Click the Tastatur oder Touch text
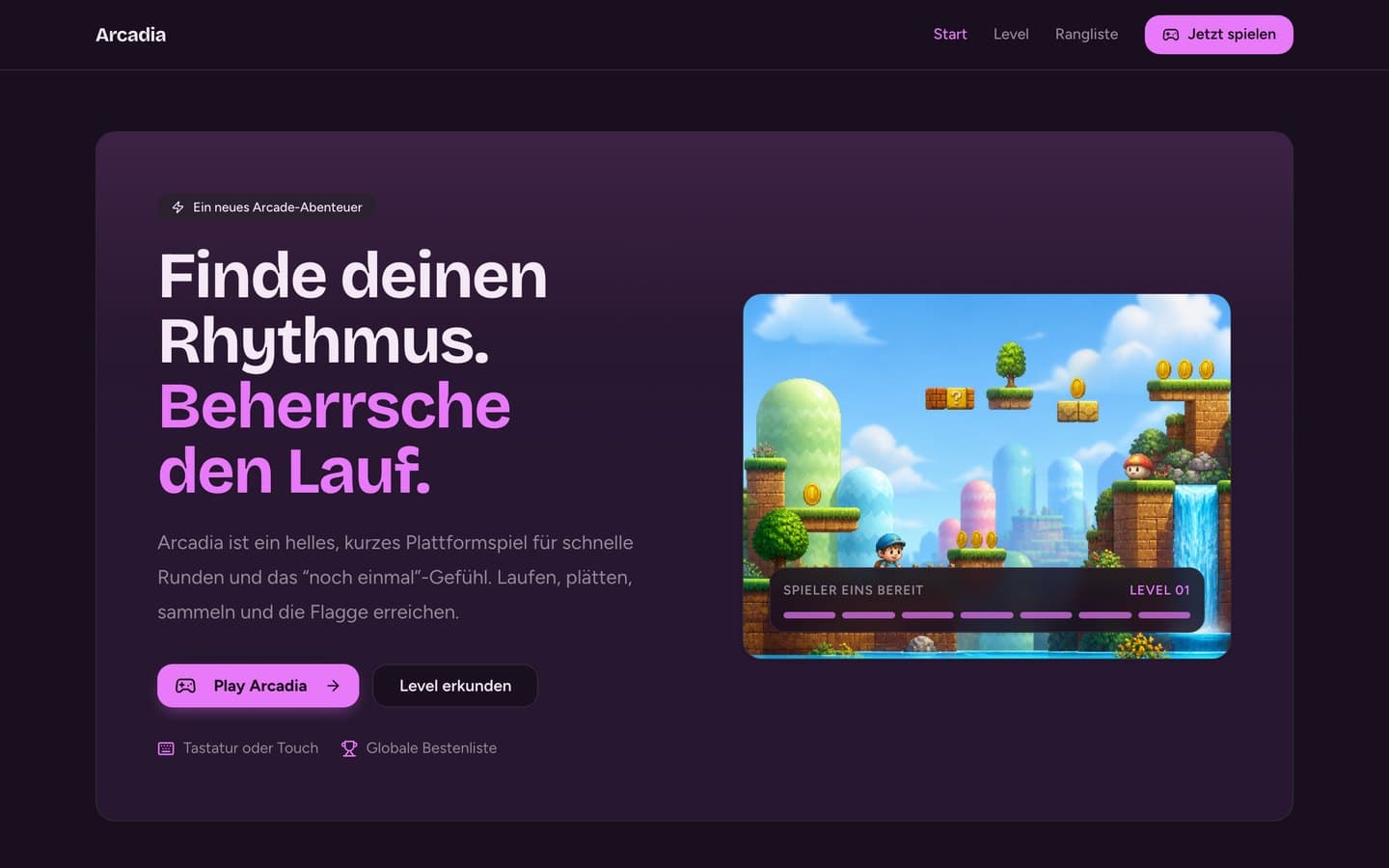Screen dimensions: 1389x868 click(x=251, y=748)
